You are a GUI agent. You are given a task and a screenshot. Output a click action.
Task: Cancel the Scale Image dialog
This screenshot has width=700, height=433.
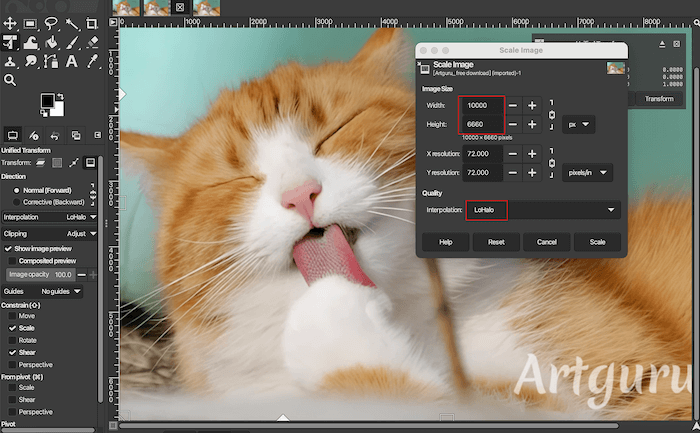546,242
